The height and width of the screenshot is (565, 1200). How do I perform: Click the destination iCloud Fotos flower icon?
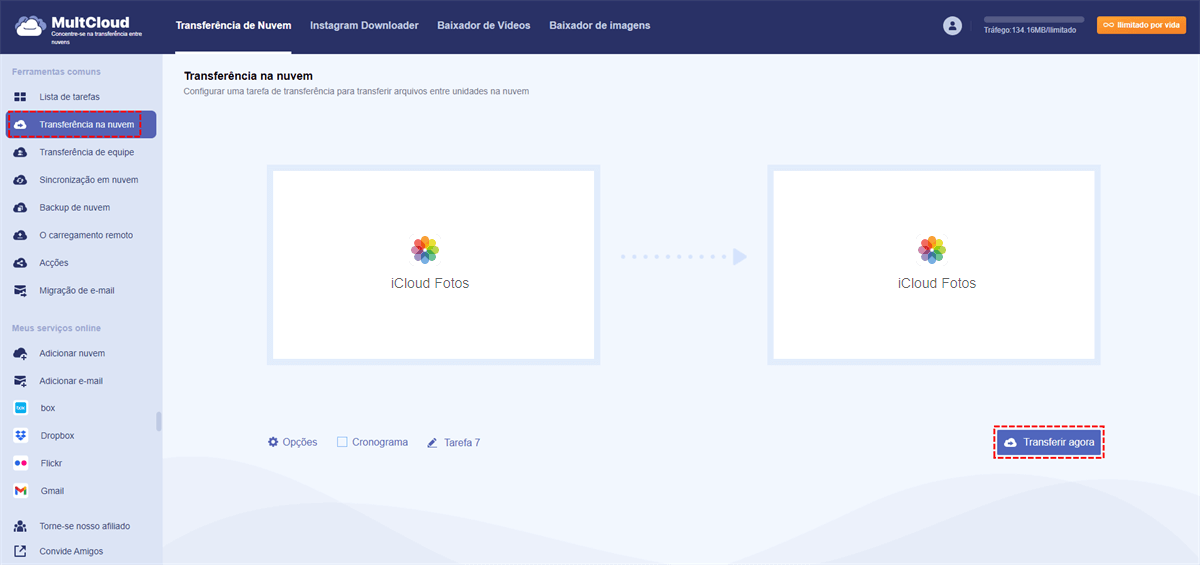point(932,250)
